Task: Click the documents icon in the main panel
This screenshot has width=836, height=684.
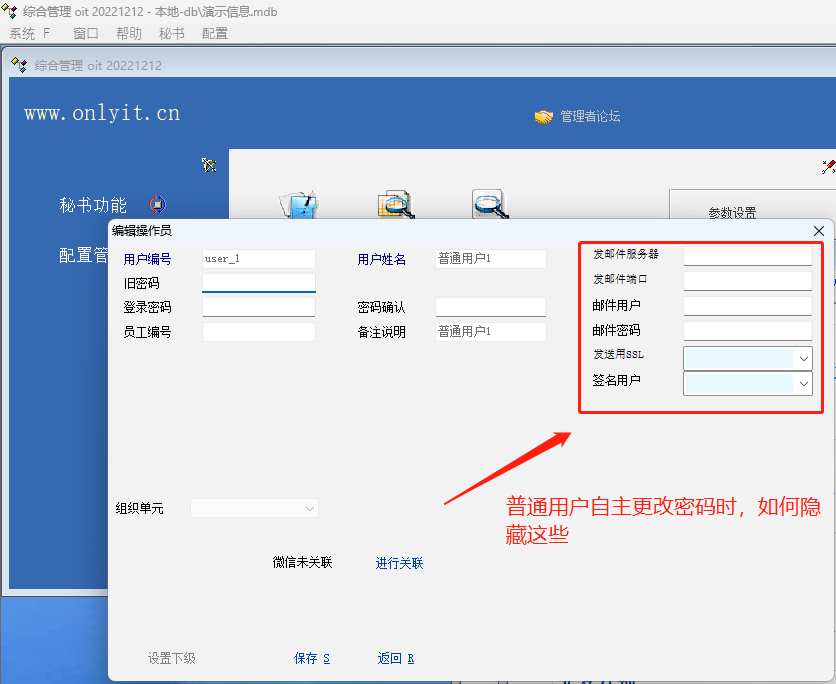Action: [298, 204]
